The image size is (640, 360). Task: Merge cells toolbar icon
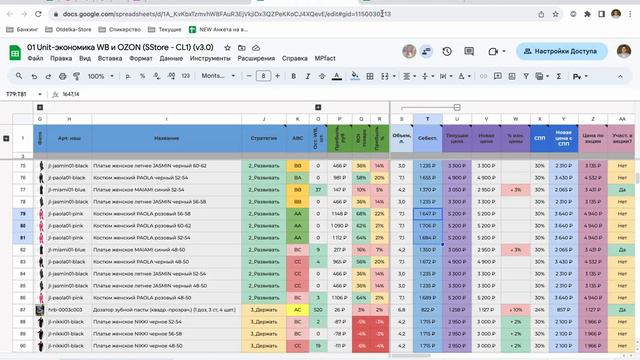[384, 76]
